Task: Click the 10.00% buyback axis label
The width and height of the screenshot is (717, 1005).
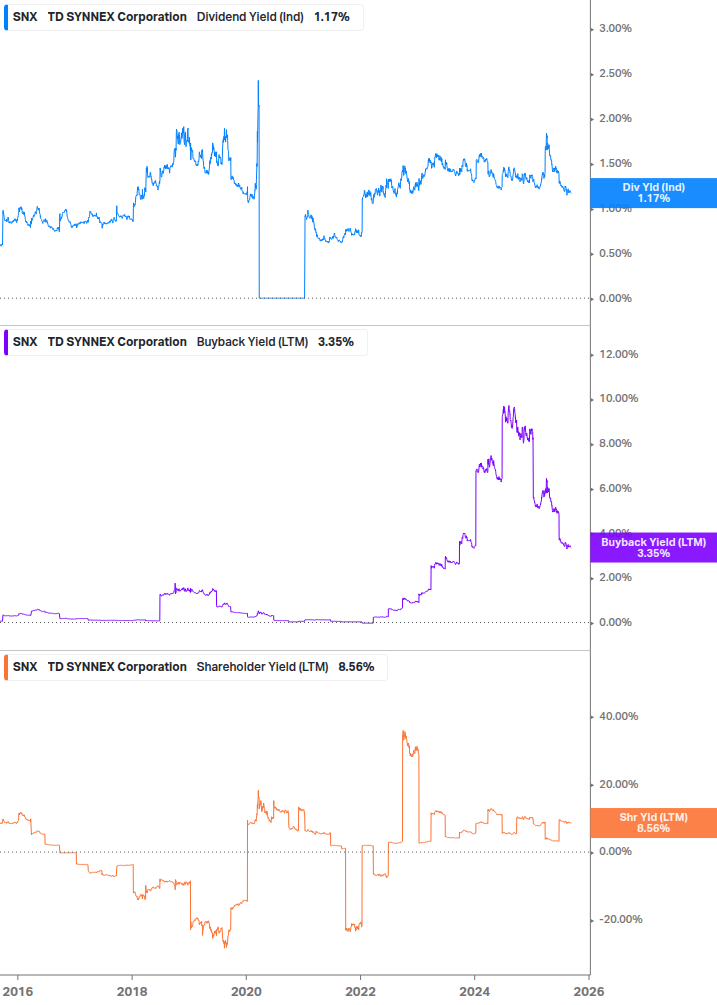Action: coord(618,398)
